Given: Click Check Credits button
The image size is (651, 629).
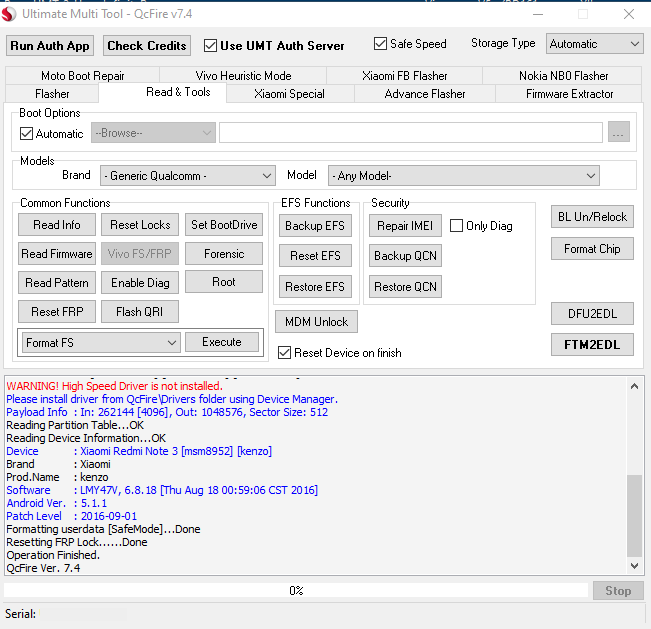Looking at the screenshot, I should point(147,46).
